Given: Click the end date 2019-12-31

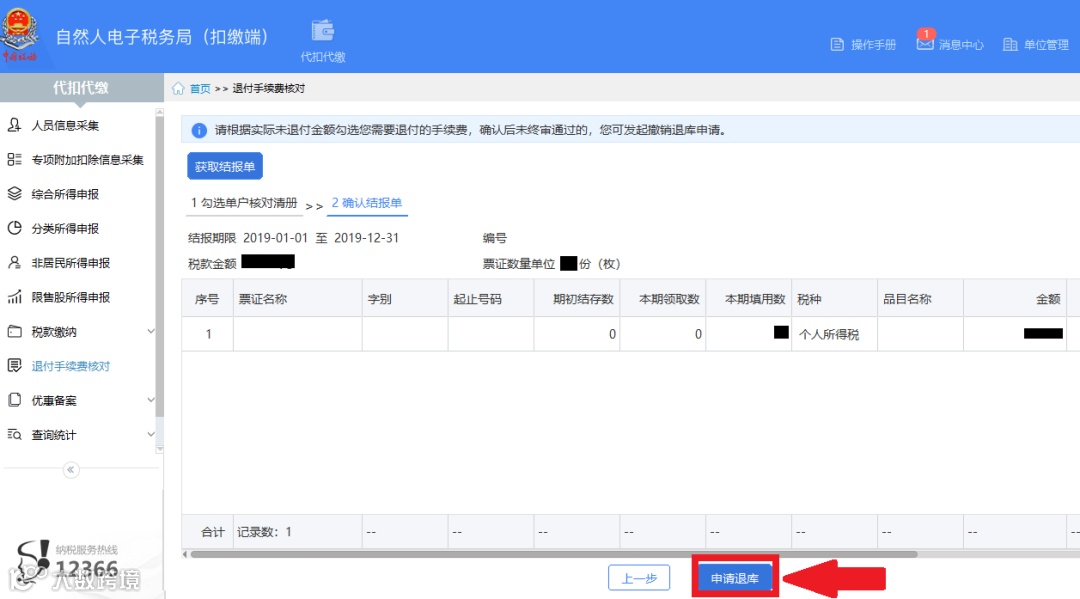Looking at the screenshot, I should click(366, 238).
